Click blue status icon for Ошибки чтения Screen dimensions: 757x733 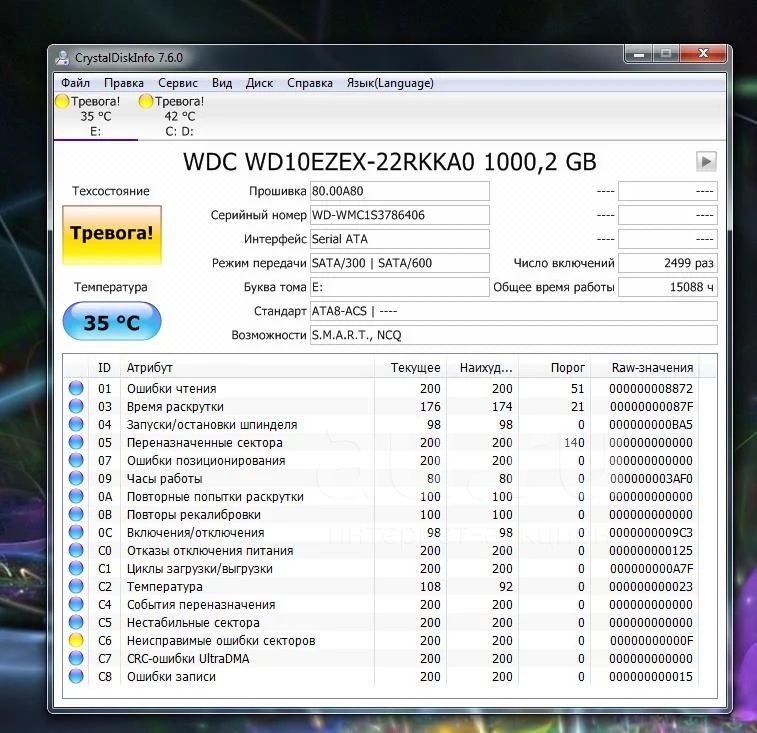click(76, 388)
